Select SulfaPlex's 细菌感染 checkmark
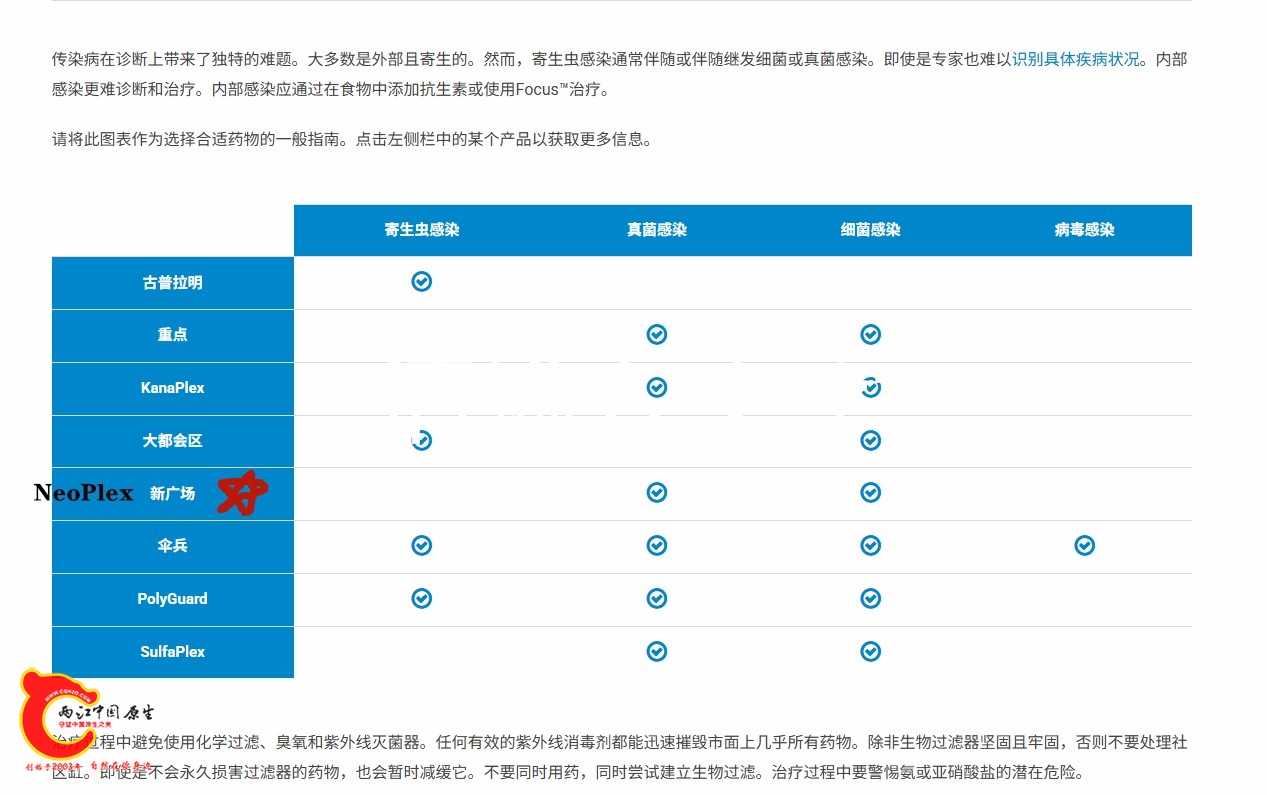 click(x=870, y=650)
